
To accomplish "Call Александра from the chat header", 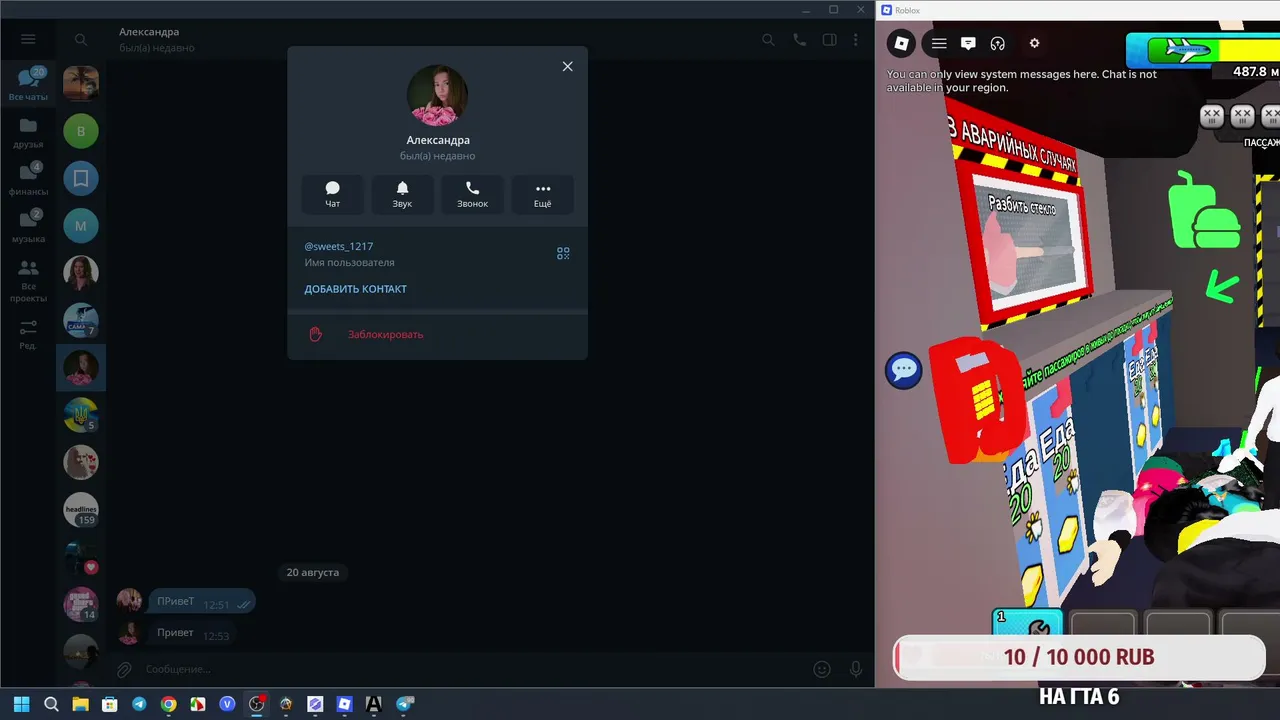I will [x=799, y=40].
